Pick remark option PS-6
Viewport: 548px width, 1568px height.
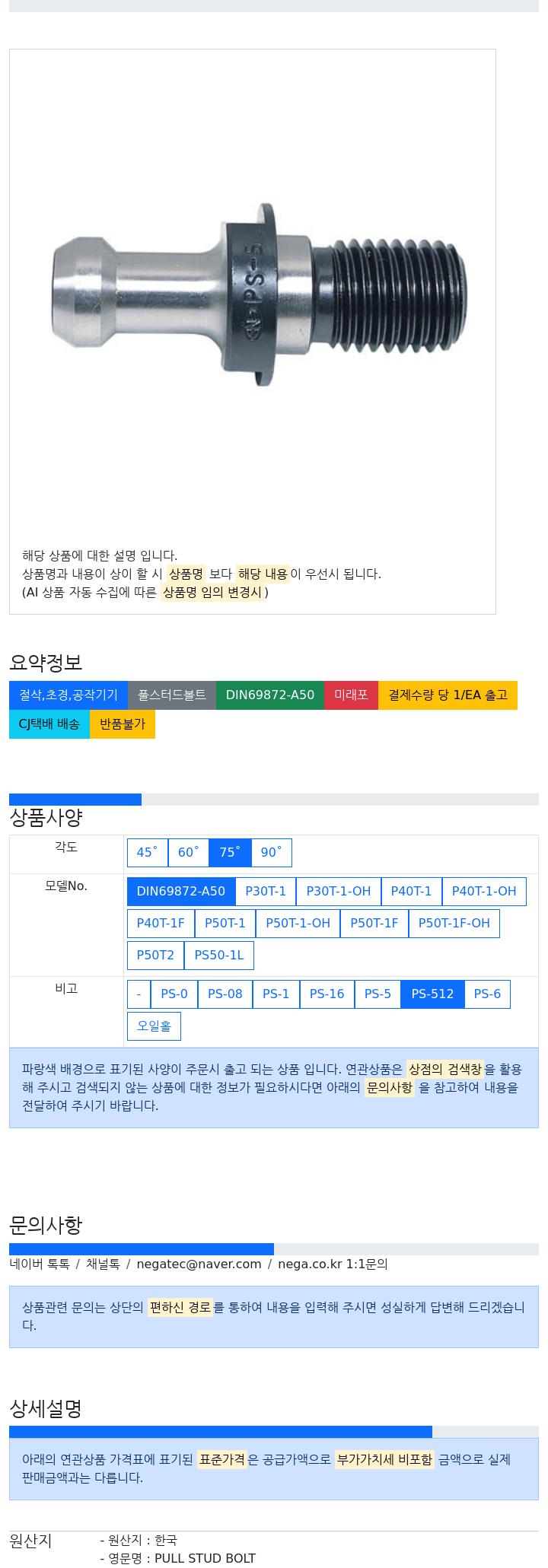pyautogui.click(x=487, y=994)
